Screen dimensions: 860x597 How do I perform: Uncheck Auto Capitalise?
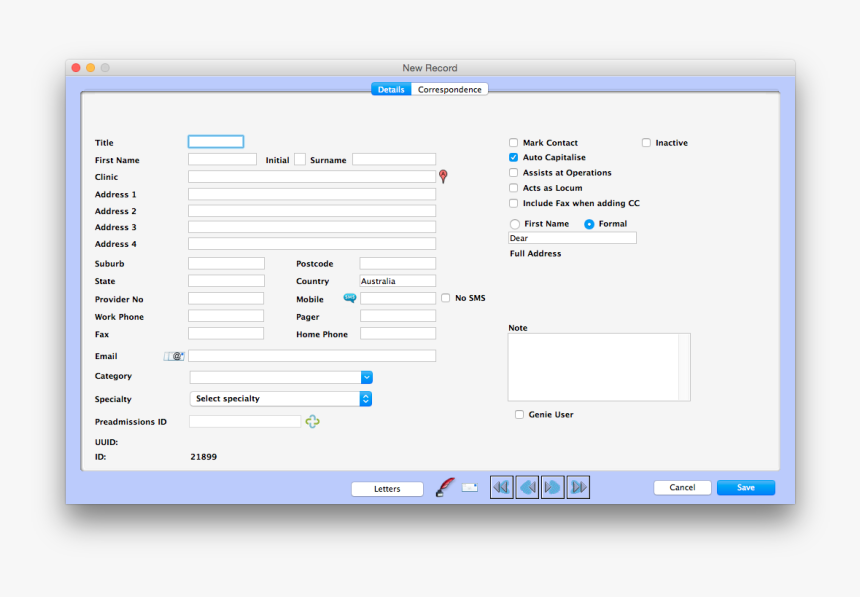[514, 158]
